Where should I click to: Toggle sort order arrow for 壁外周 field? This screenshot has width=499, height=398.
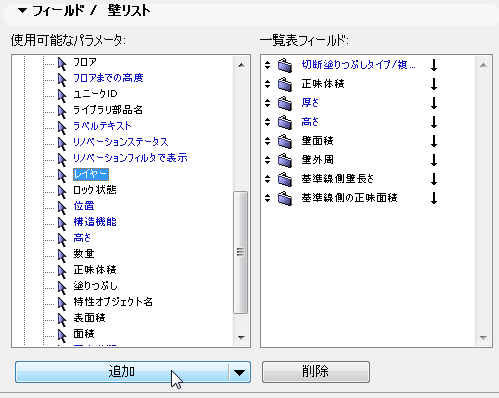pyautogui.click(x=434, y=160)
